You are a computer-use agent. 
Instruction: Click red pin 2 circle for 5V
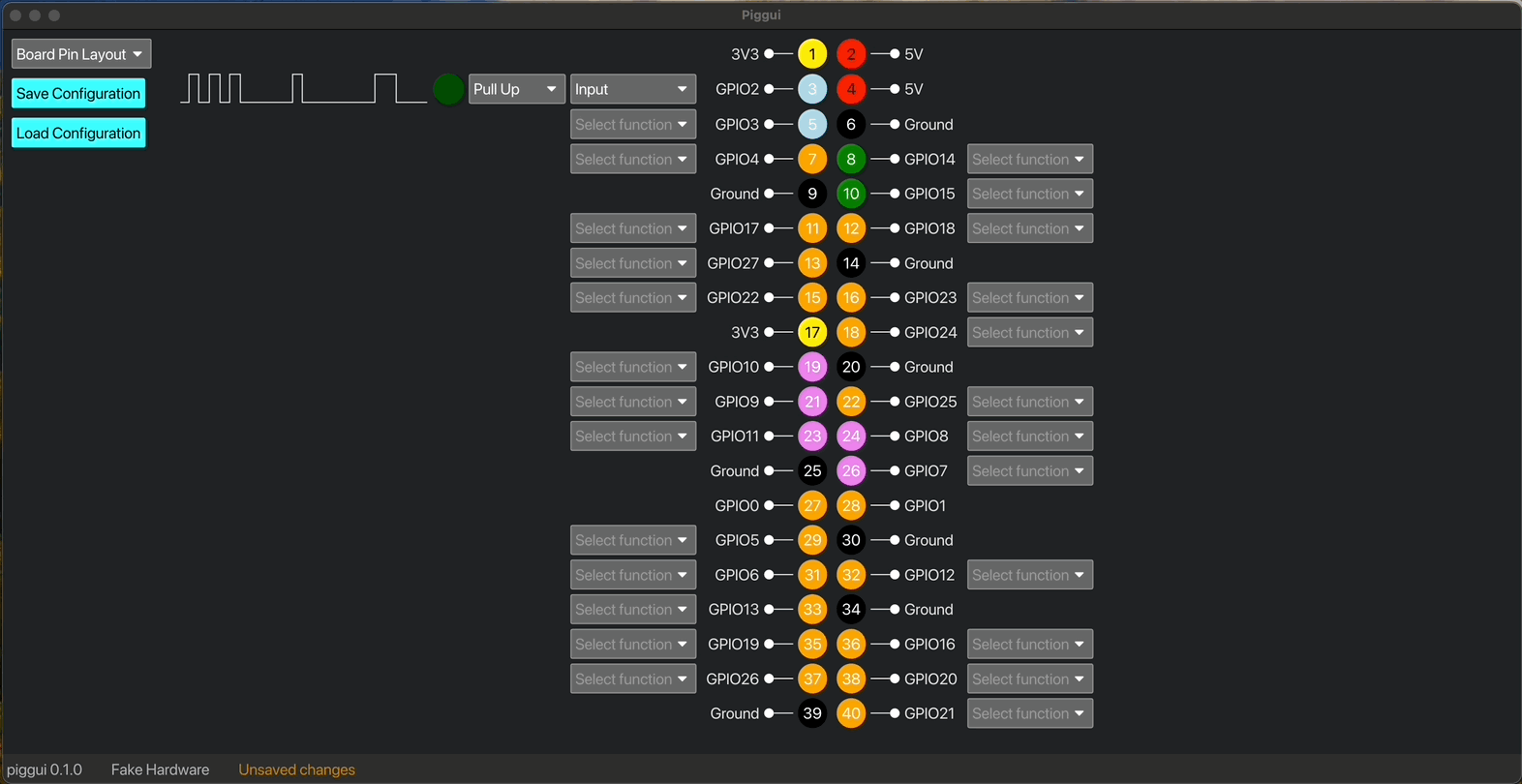tap(851, 54)
